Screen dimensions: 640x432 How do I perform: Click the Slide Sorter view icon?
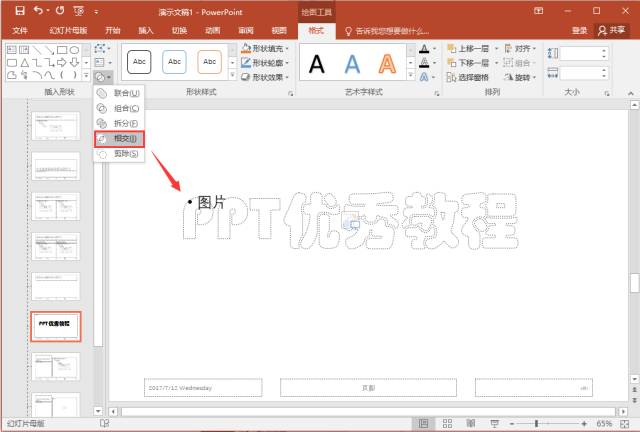[447, 423]
